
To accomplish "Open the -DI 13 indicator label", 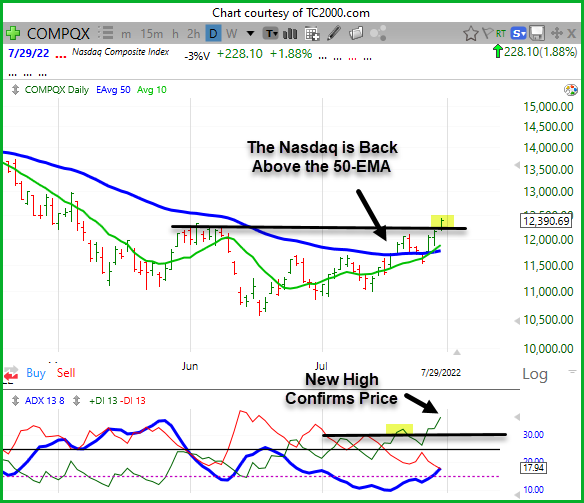I will (x=133, y=401).
